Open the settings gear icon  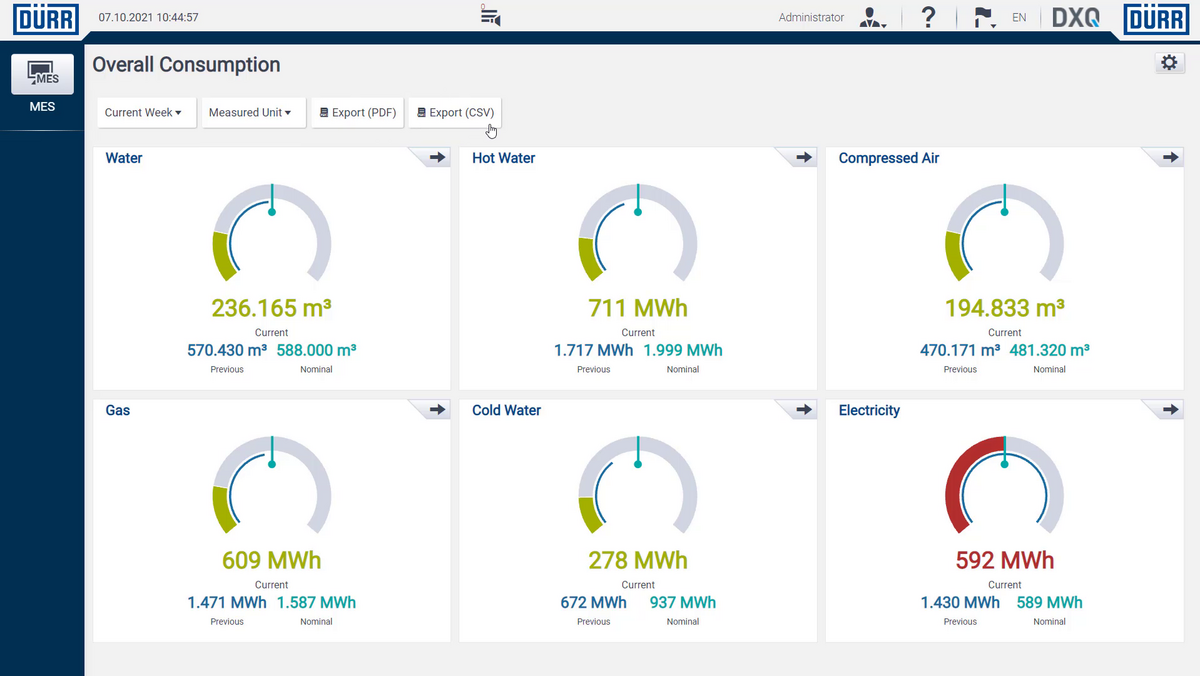(x=1168, y=63)
